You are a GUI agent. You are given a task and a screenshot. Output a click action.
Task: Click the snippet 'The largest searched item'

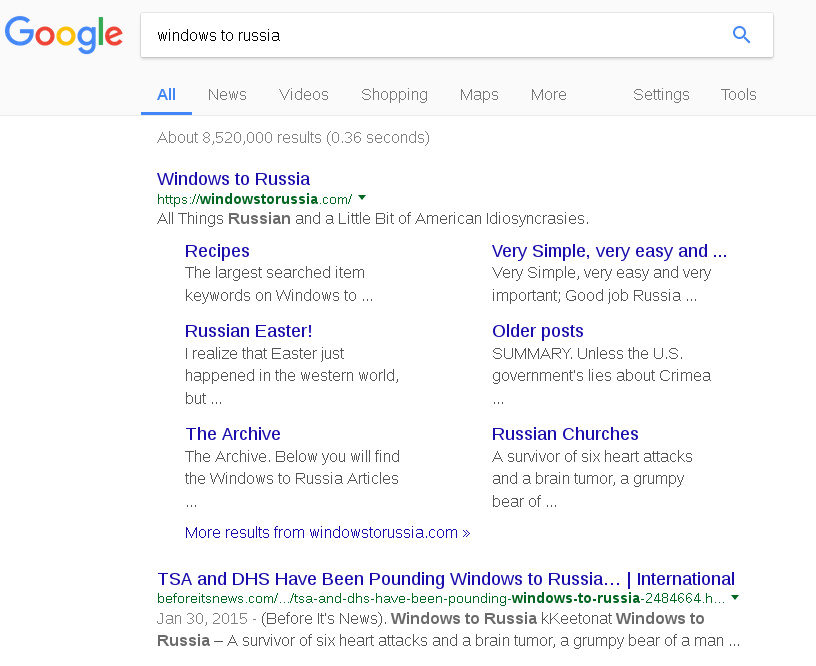pos(279,284)
